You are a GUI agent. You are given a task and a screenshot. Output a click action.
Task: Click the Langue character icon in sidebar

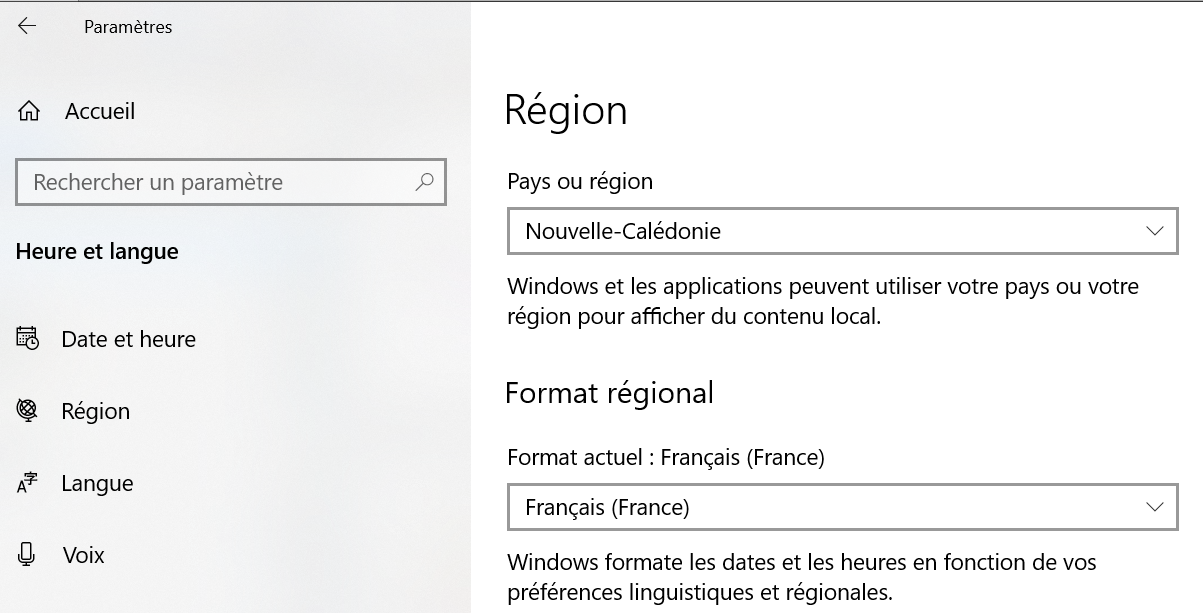(28, 484)
